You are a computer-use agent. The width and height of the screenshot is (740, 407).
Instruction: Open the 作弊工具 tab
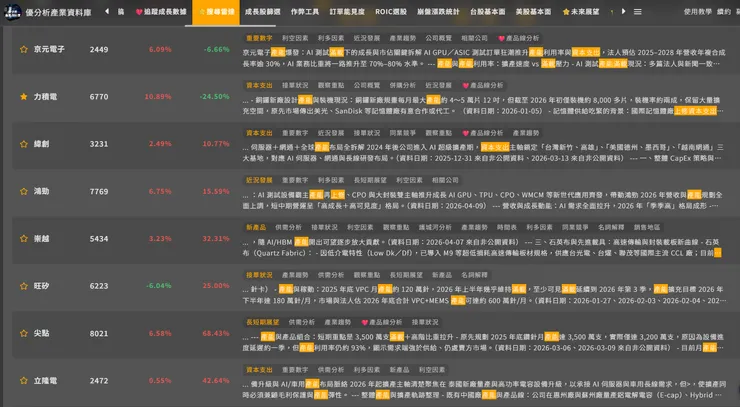tap(305, 12)
